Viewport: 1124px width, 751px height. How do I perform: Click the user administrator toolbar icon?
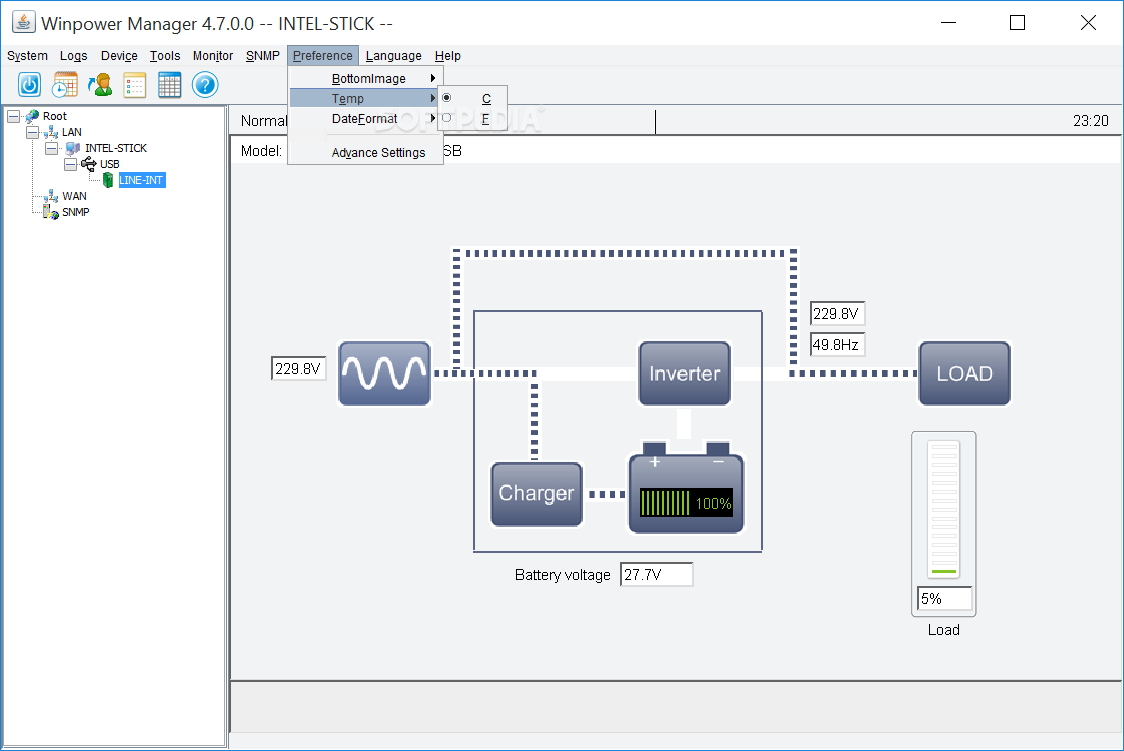point(100,85)
